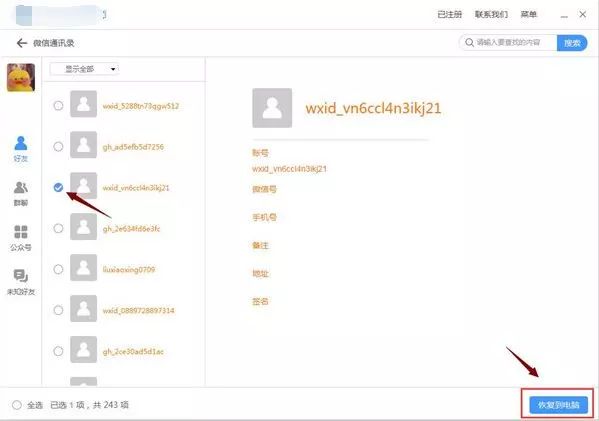The height and width of the screenshot is (421, 599).
Task: Open contact liuxiaoxing0709
Action: (x=129, y=269)
